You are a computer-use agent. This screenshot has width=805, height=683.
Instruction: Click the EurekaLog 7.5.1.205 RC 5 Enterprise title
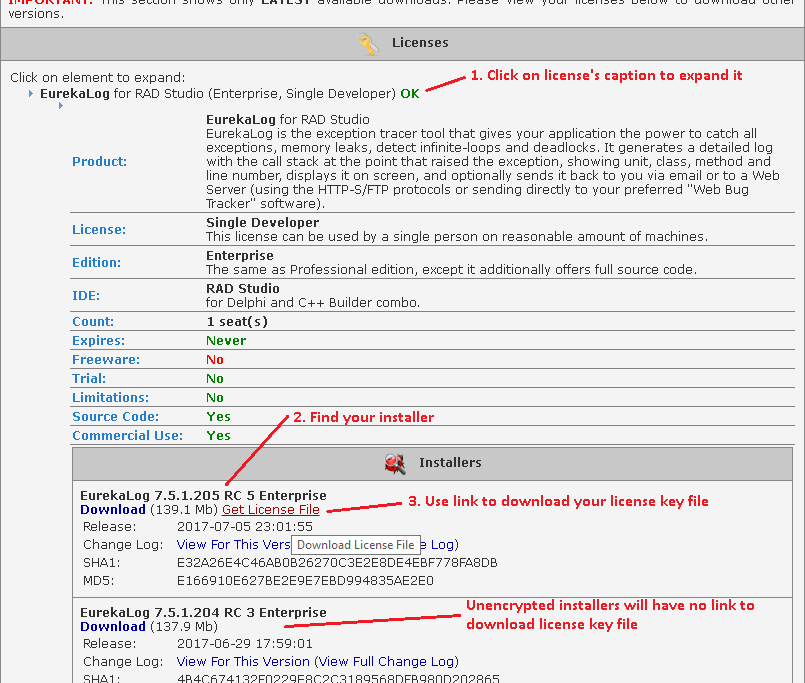pos(203,496)
